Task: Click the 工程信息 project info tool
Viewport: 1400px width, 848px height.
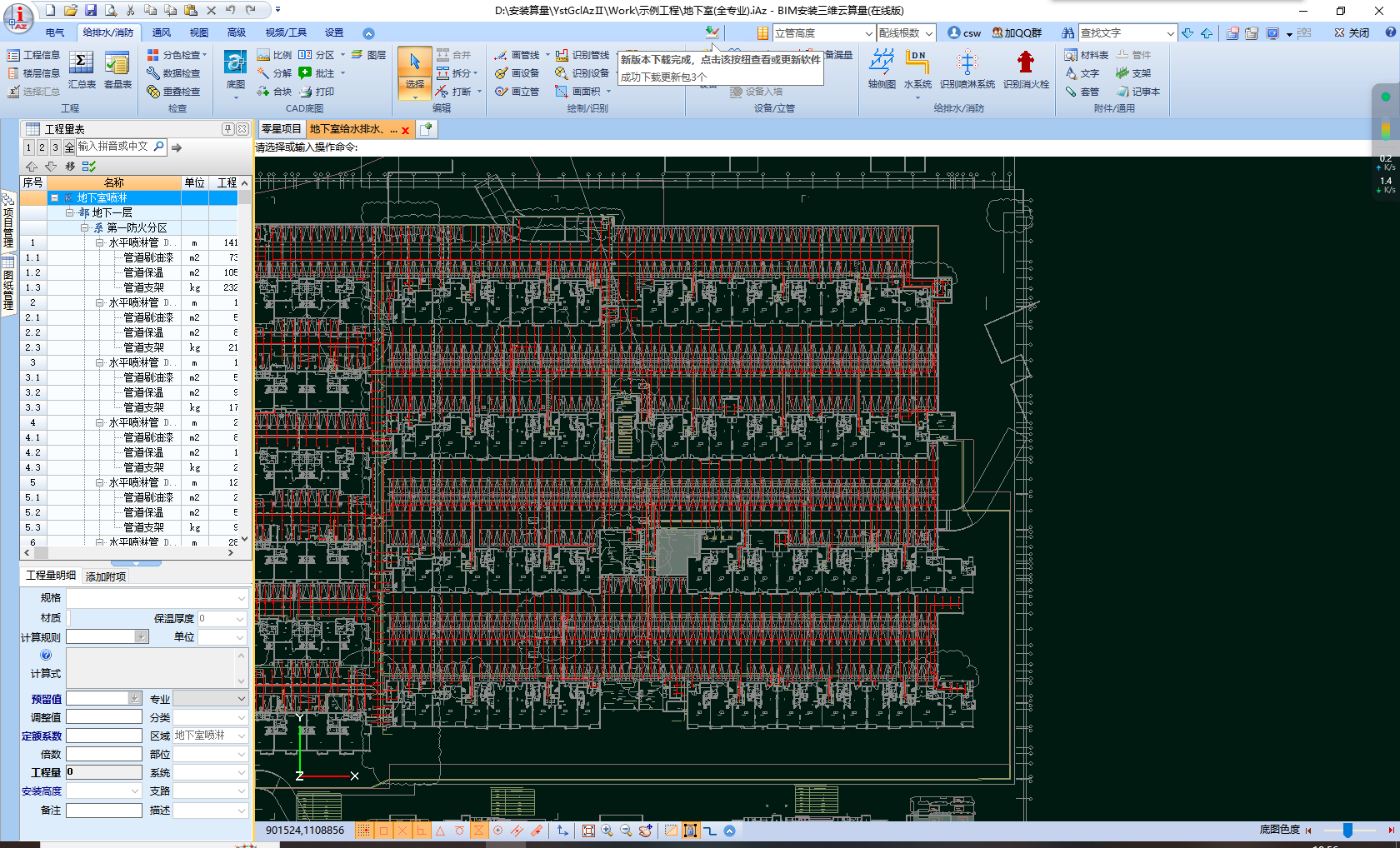Action: (34, 55)
